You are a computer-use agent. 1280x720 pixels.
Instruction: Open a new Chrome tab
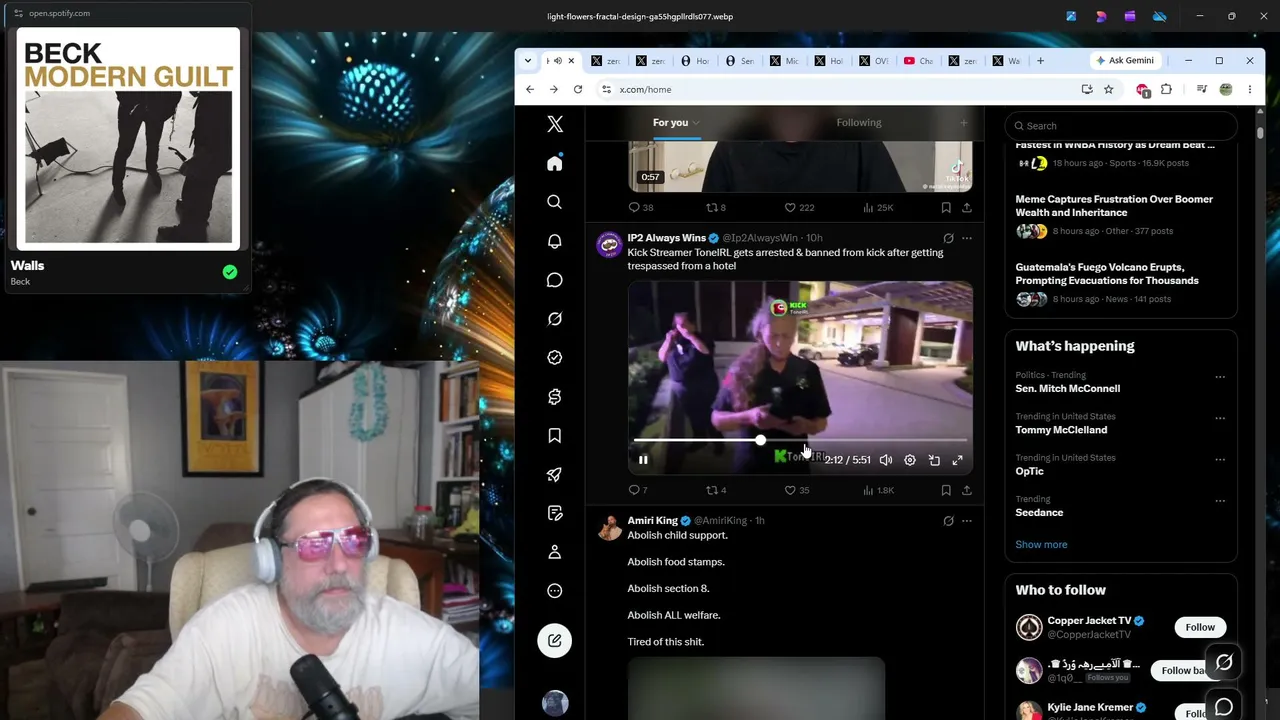click(x=1040, y=61)
